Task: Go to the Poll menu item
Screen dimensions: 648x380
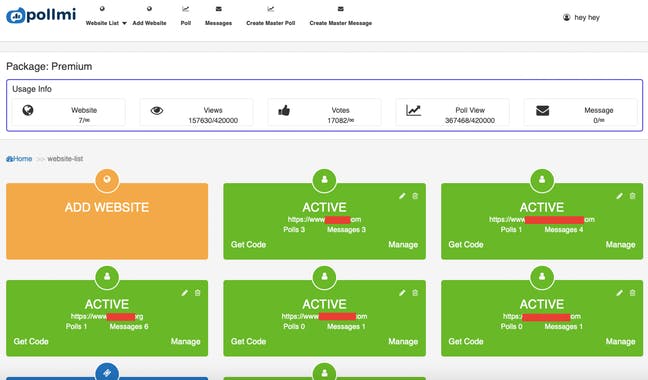Action: [x=186, y=23]
